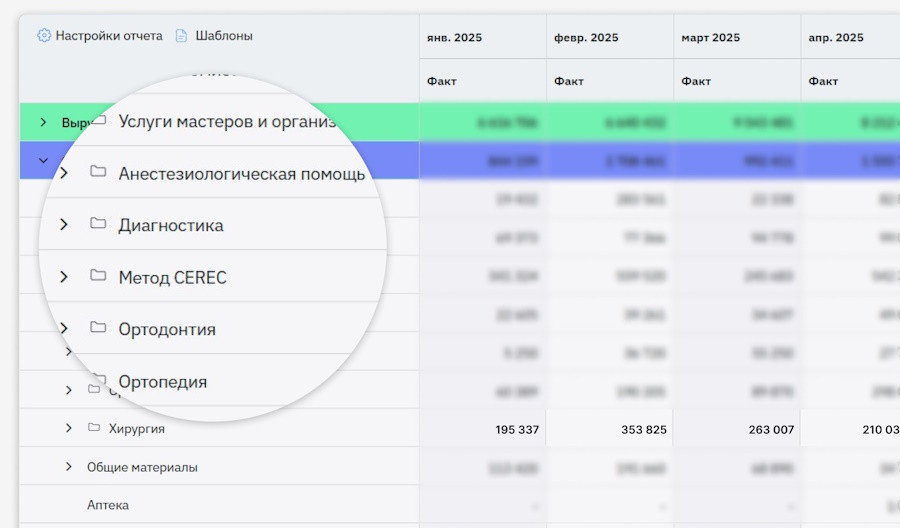Click the document icon beside Шаблоны
Screen dimensions: 900x528
[181, 36]
